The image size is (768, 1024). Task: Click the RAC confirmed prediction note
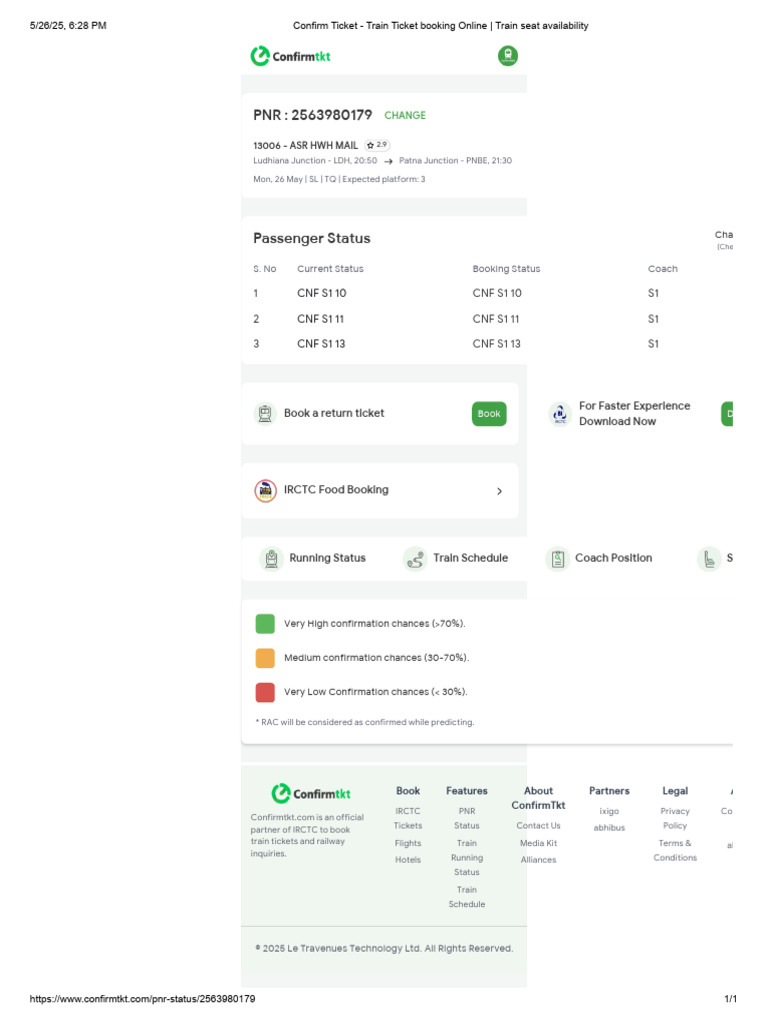pyautogui.click(x=365, y=722)
